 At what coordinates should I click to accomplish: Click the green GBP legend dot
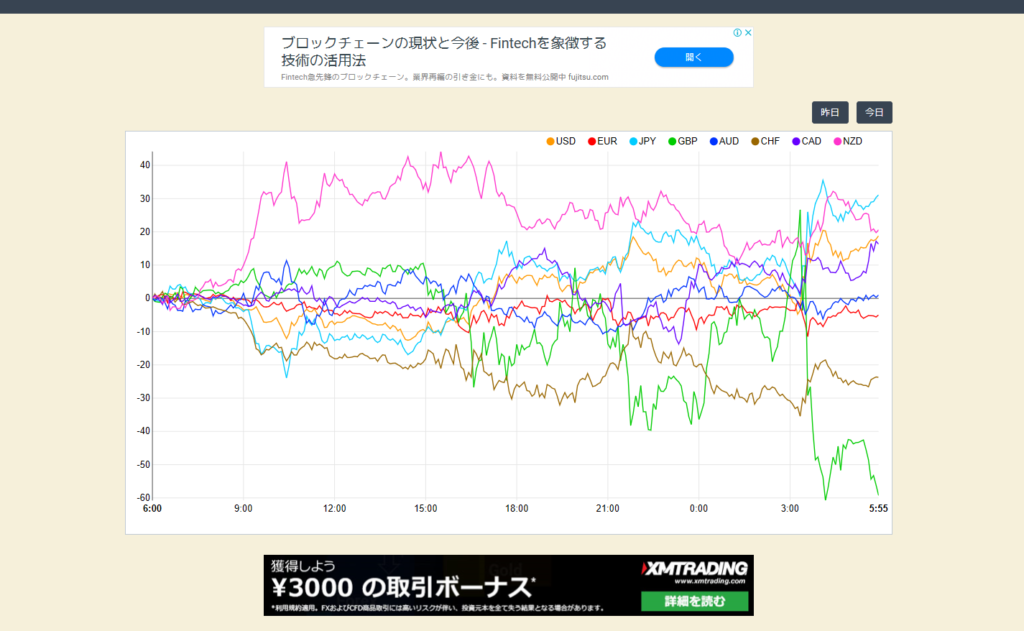(x=672, y=141)
